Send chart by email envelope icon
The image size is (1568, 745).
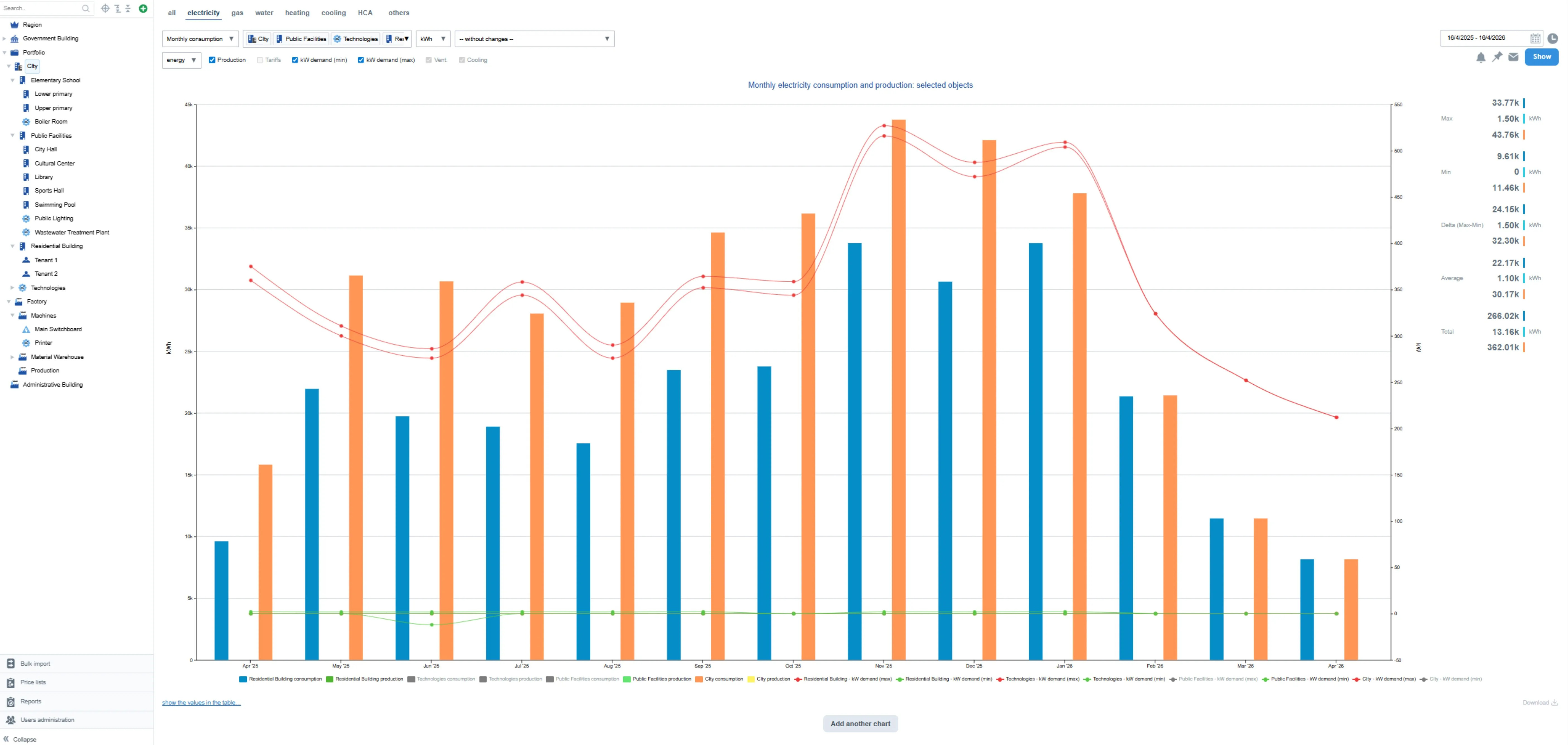coord(1513,57)
